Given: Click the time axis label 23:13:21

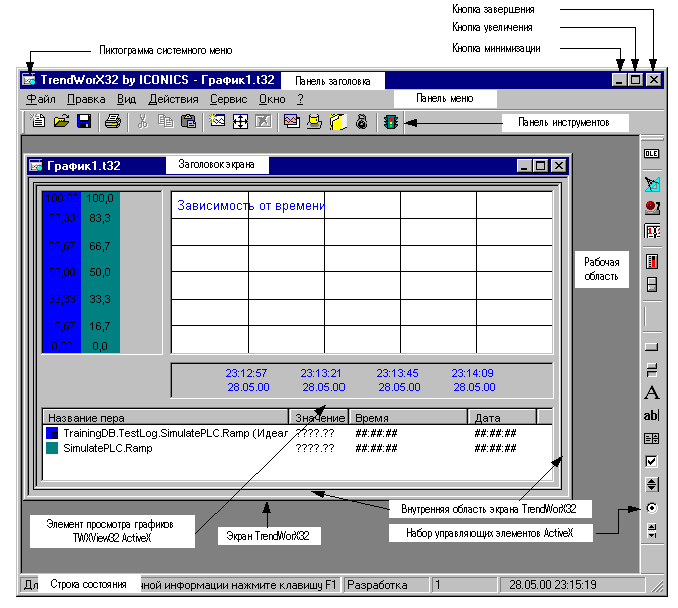Looking at the screenshot, I should pos(321,373).
